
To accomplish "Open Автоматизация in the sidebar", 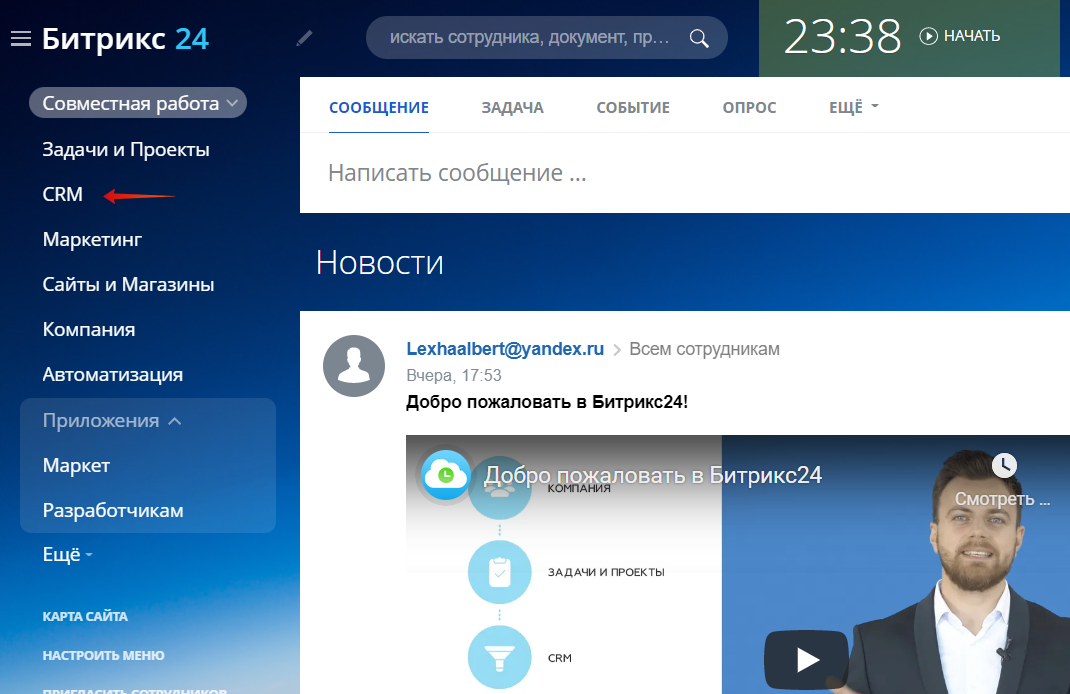I will (113, 375).
